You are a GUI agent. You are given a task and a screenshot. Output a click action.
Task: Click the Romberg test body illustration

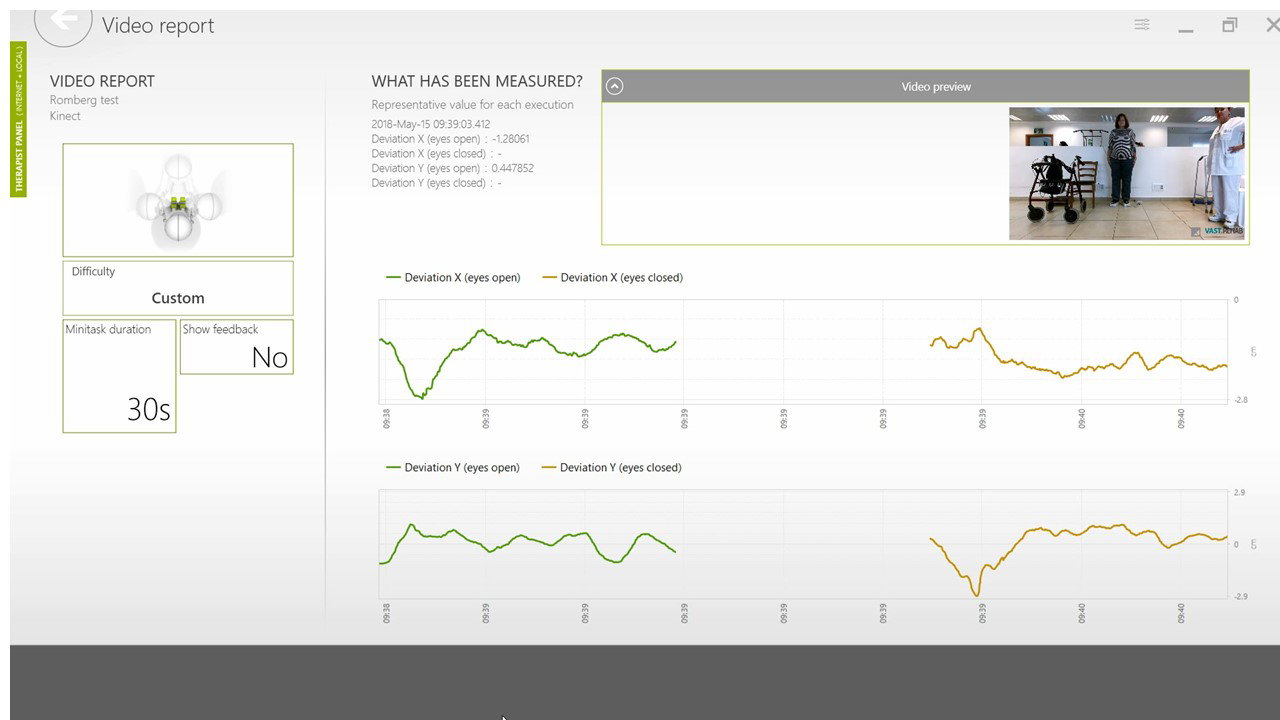pos(178,200)
